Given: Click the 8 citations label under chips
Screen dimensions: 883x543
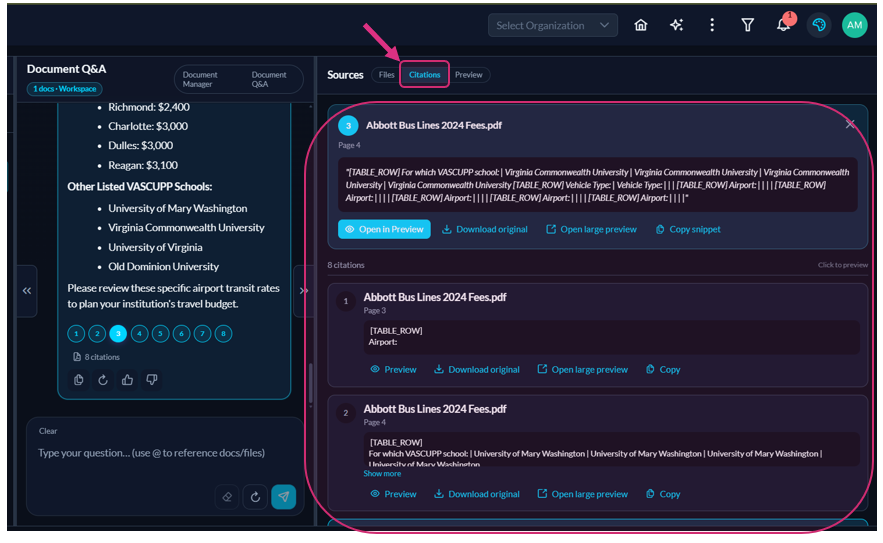Looking at the screenshot, I should 96,357.
